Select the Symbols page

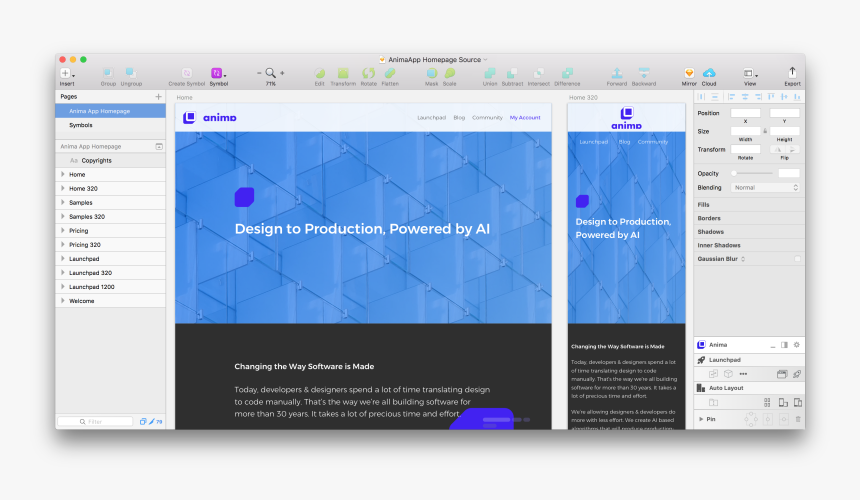(x=81, y=125)
